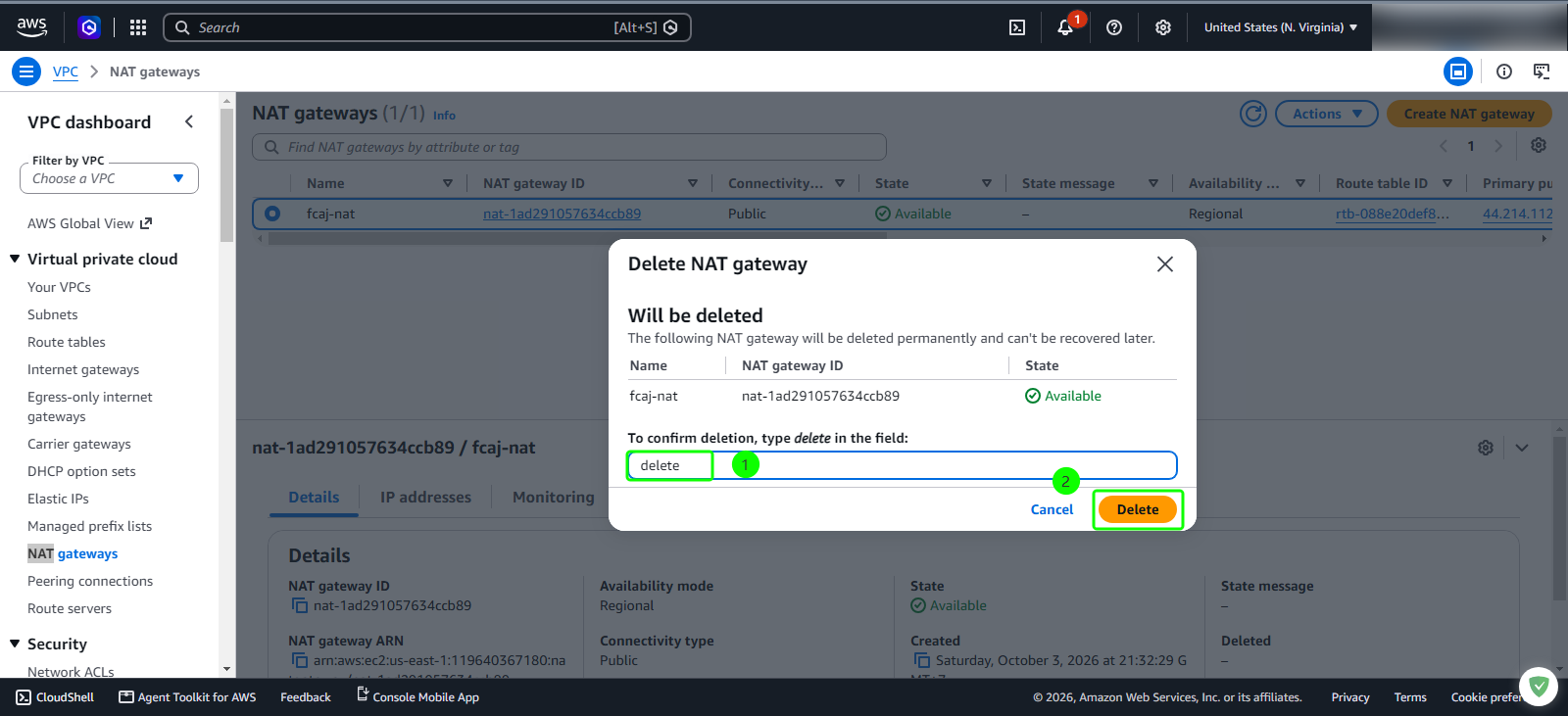Open the help question mark icon
1568x716 pixels.
(1114, 27)
